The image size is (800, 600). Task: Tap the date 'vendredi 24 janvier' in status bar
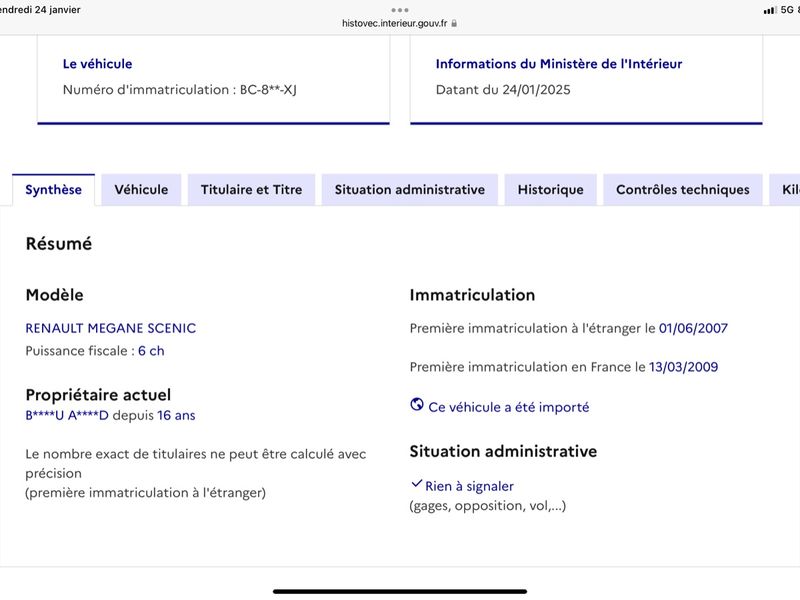point(40,10)
